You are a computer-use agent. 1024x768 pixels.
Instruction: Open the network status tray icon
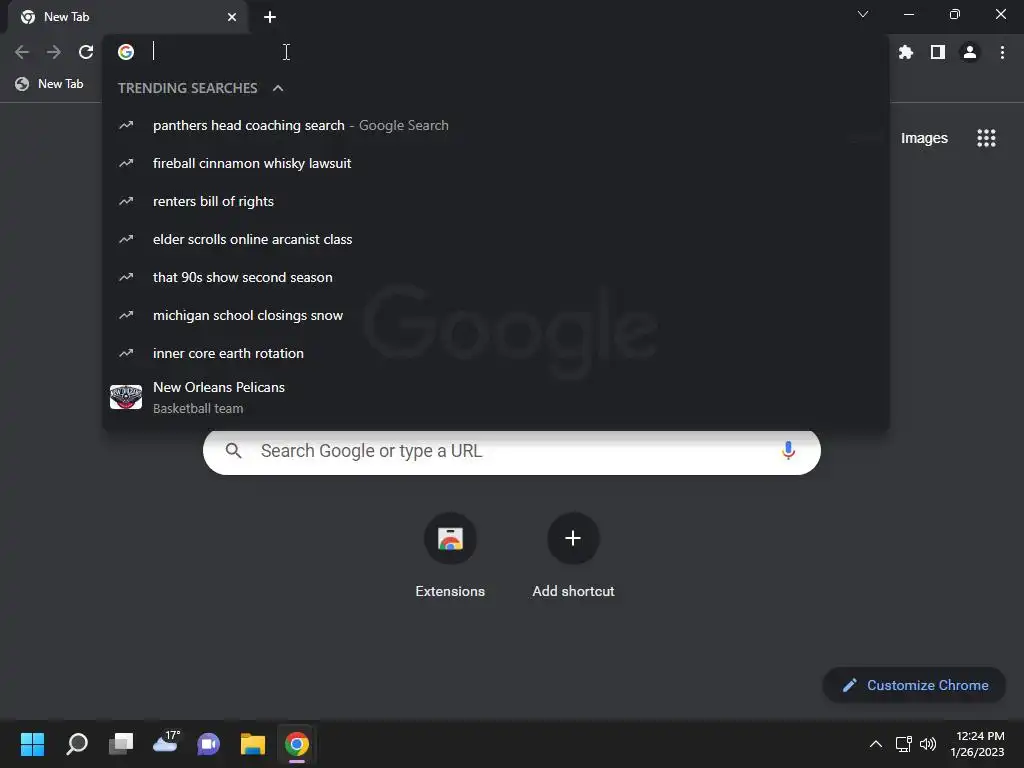coord(904,744)
